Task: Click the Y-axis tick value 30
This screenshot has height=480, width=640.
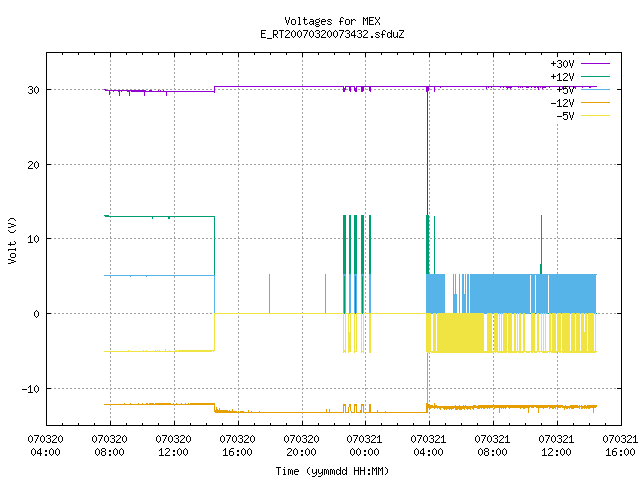Action: coord(33,90)
